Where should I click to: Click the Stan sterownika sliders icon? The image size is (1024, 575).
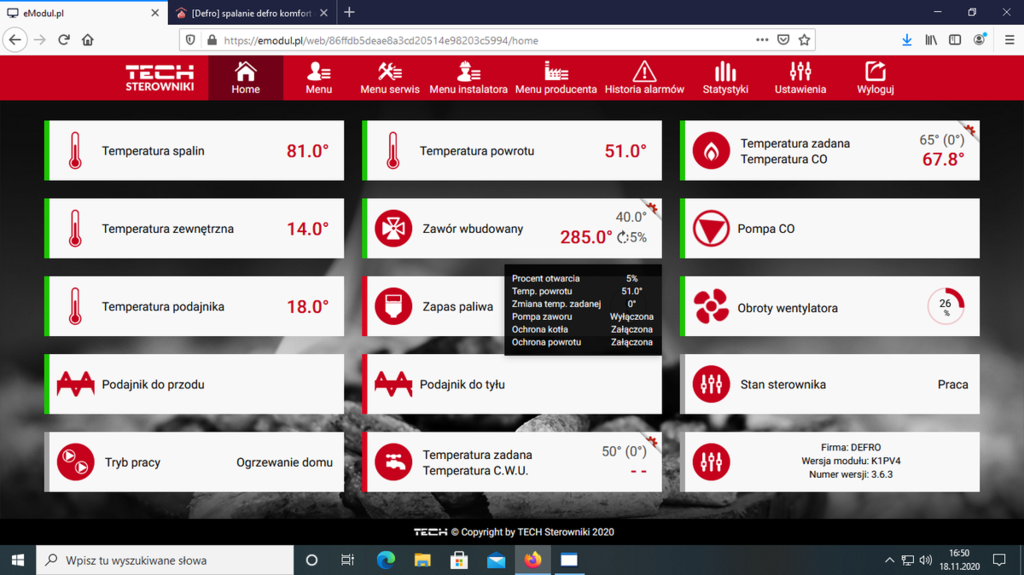(711, 384)
